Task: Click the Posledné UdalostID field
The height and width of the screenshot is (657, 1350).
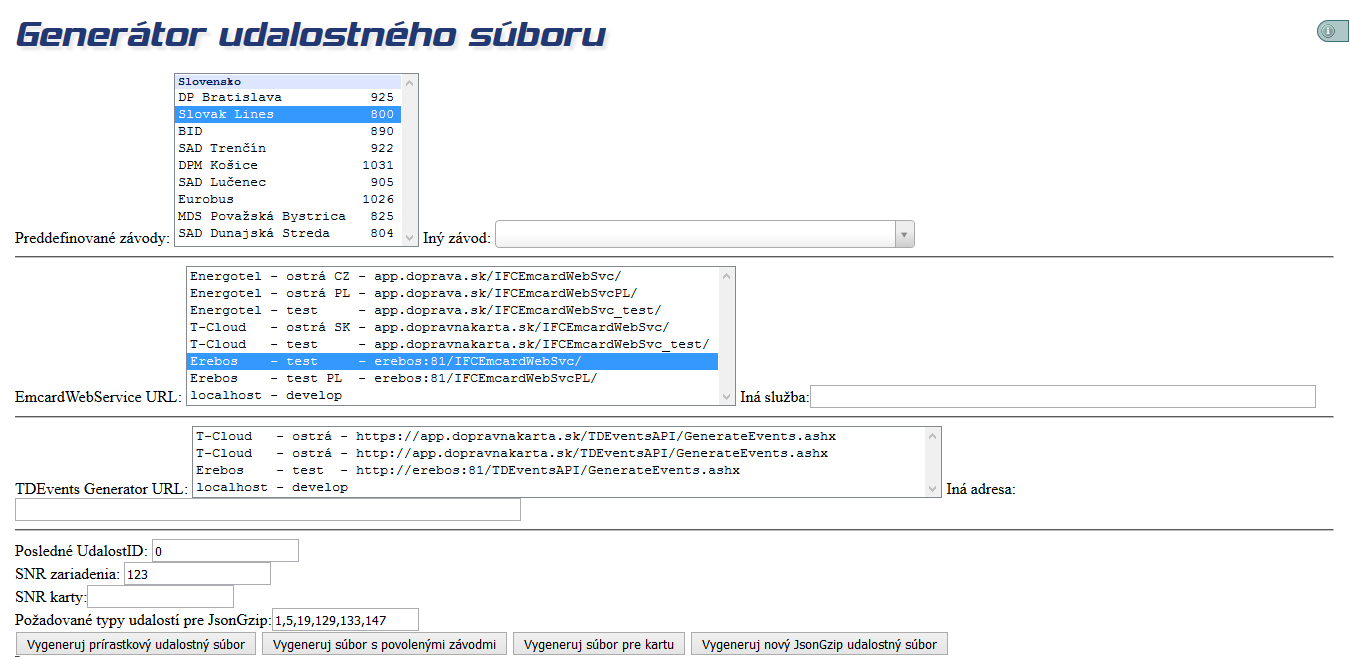Action: [225, 551]
